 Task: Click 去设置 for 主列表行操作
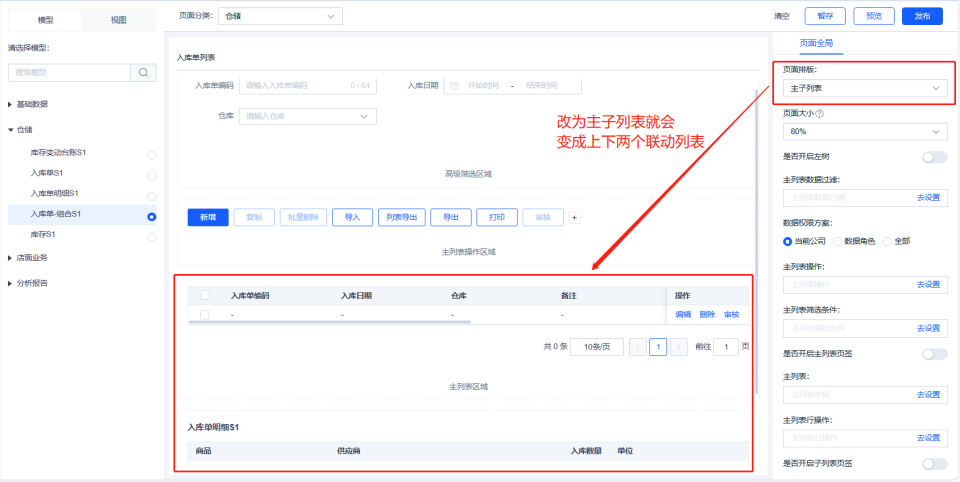[928, 438]
